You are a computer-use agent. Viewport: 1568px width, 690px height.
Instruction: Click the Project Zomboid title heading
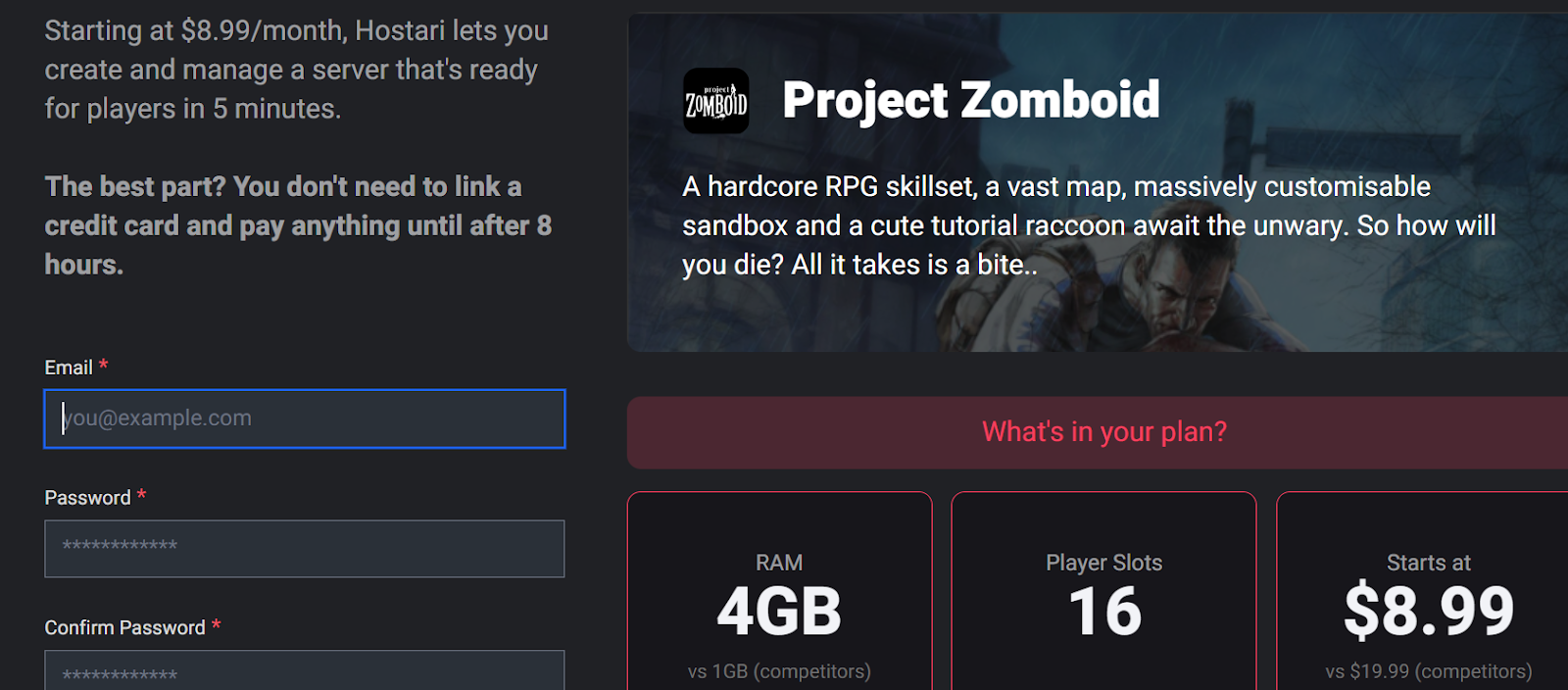(971, 100)
